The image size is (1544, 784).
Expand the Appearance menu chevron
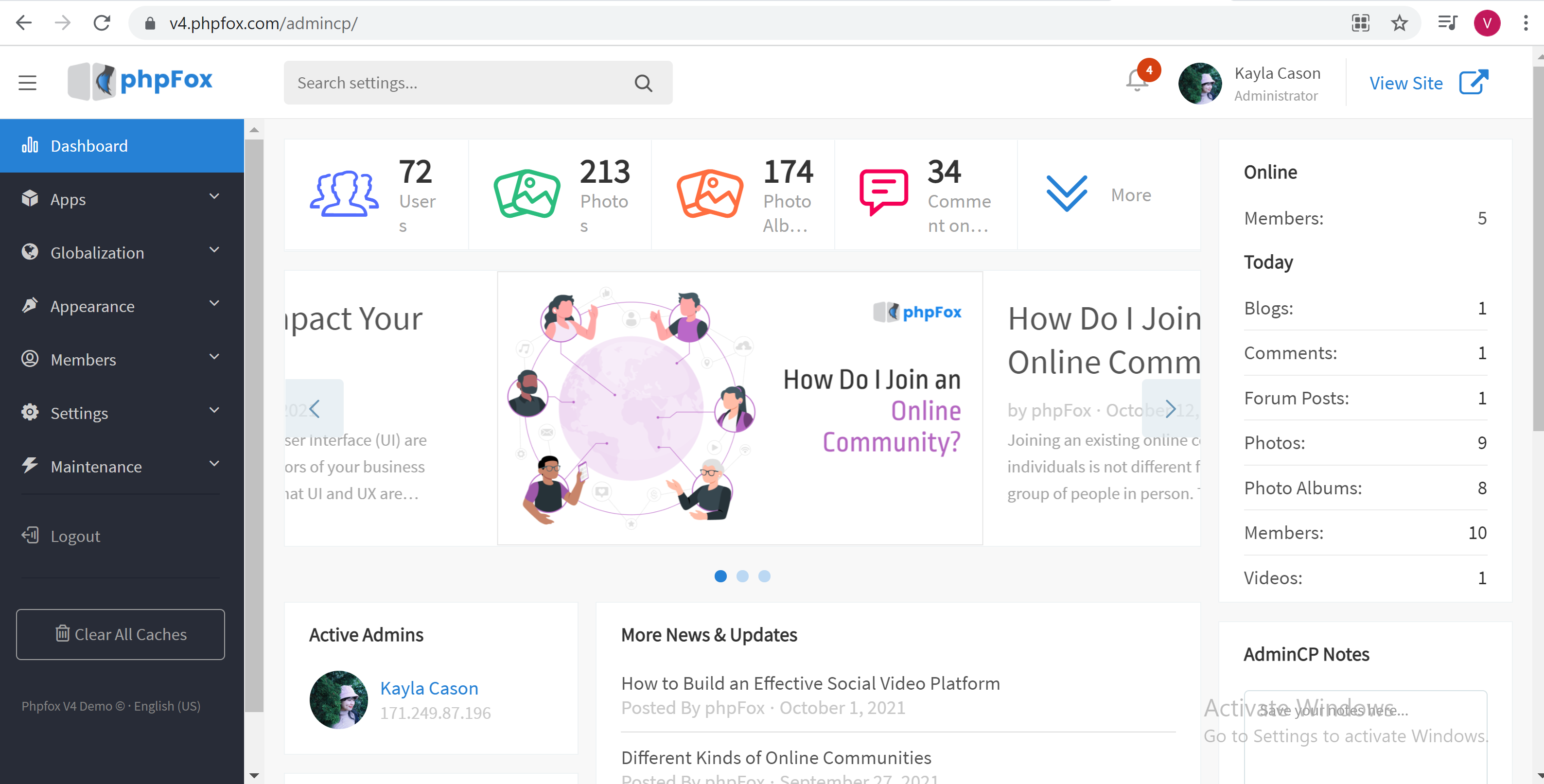pos(214,303)
